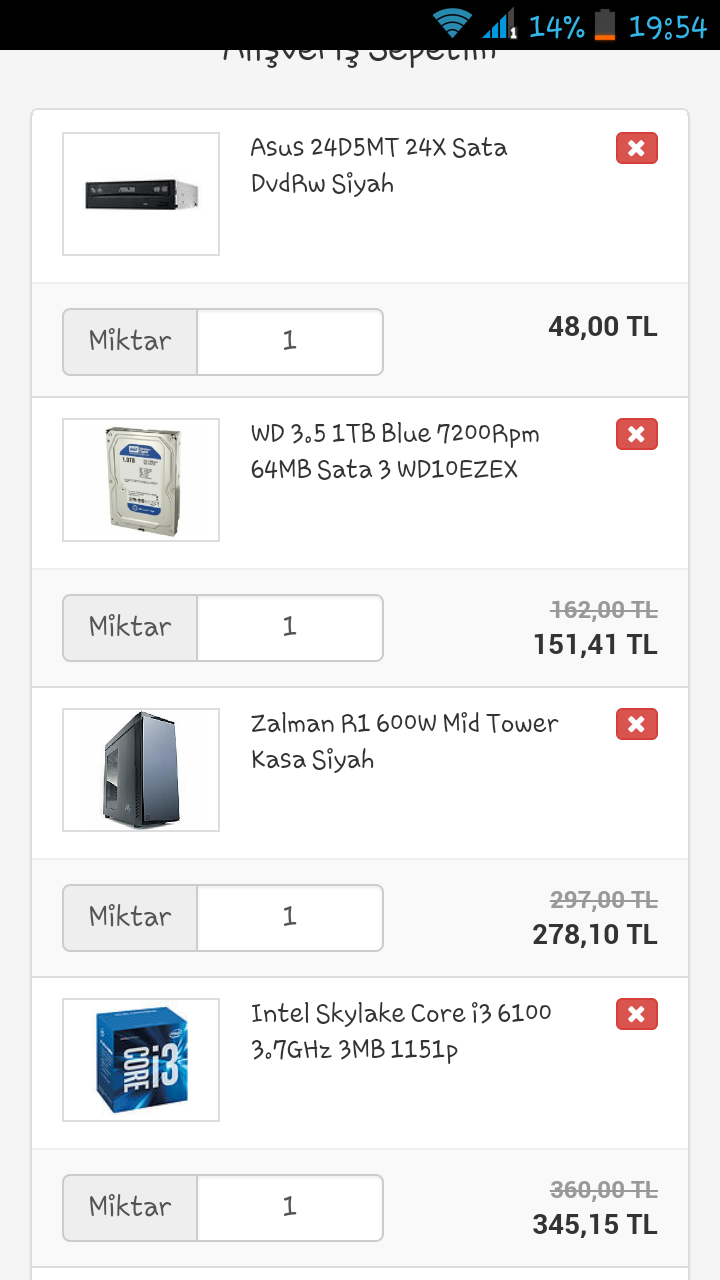This screenshot has width=720, height=1280.
Task: View Zalman R1 case product image
Action: (x=141, y=770)
